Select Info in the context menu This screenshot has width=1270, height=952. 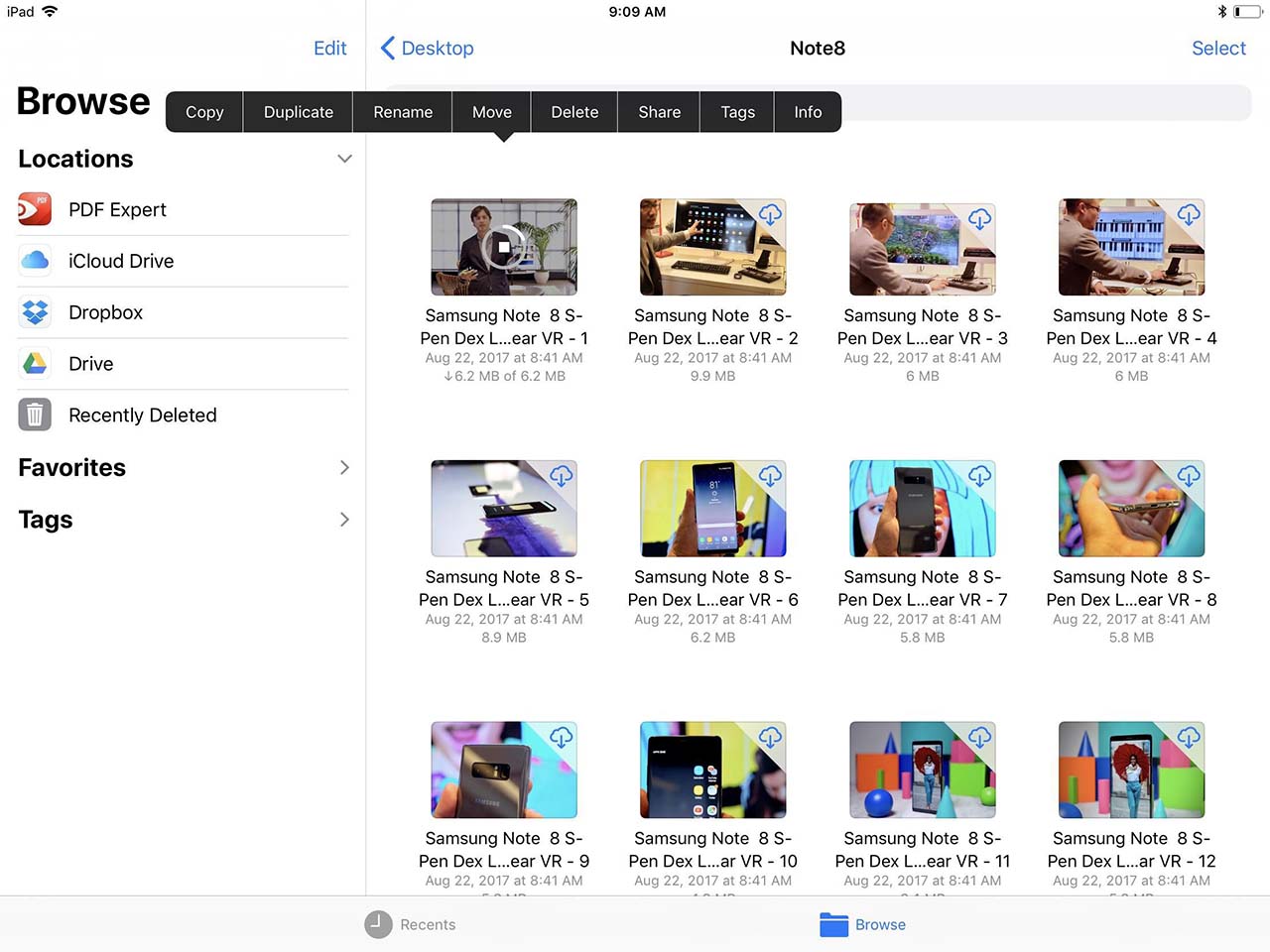point(807,111)
